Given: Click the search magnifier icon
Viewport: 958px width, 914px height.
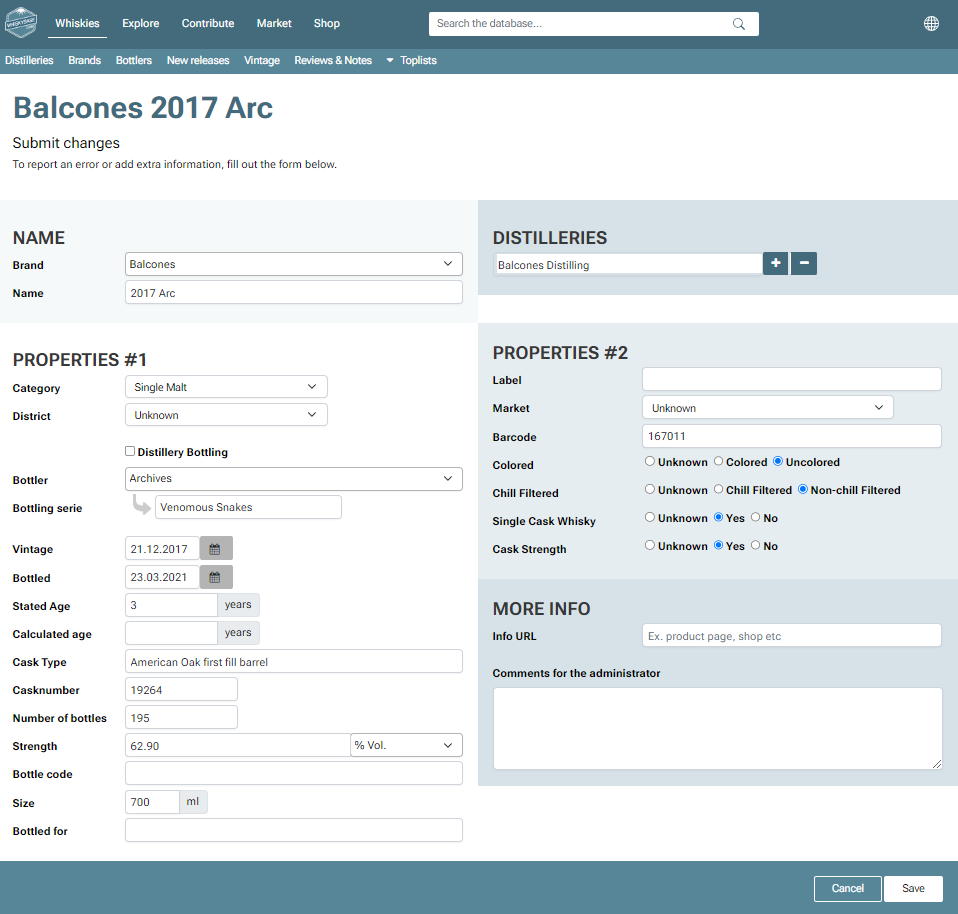Looking at the screenshot, I should [739, 24].
